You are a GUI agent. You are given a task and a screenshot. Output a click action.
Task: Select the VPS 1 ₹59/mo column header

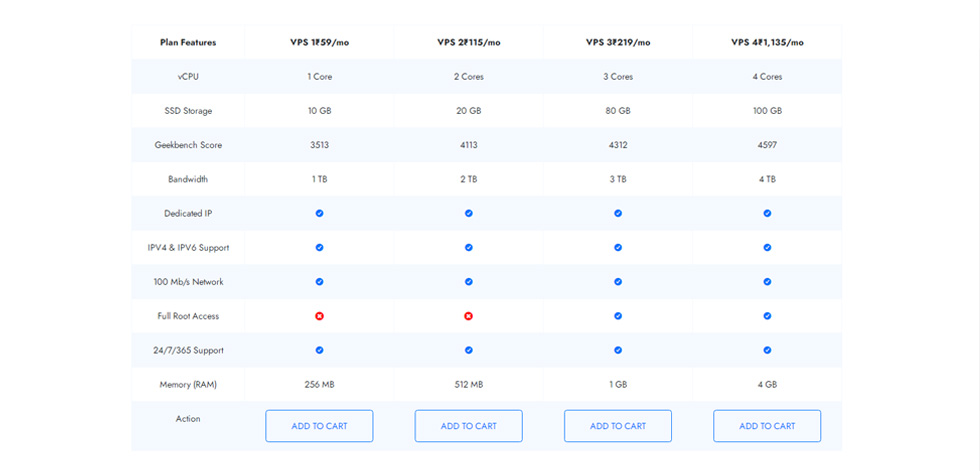click(x=319, y=42)
